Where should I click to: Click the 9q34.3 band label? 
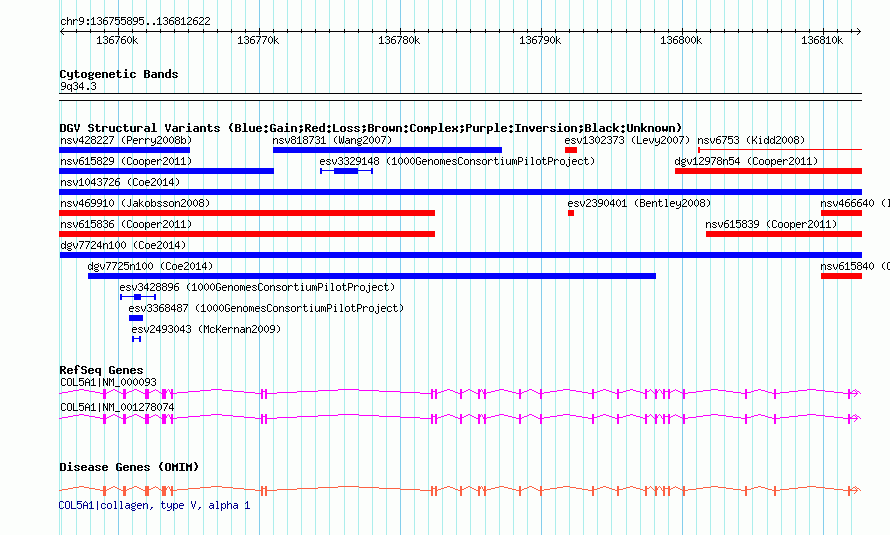click(x=78, y=86)
